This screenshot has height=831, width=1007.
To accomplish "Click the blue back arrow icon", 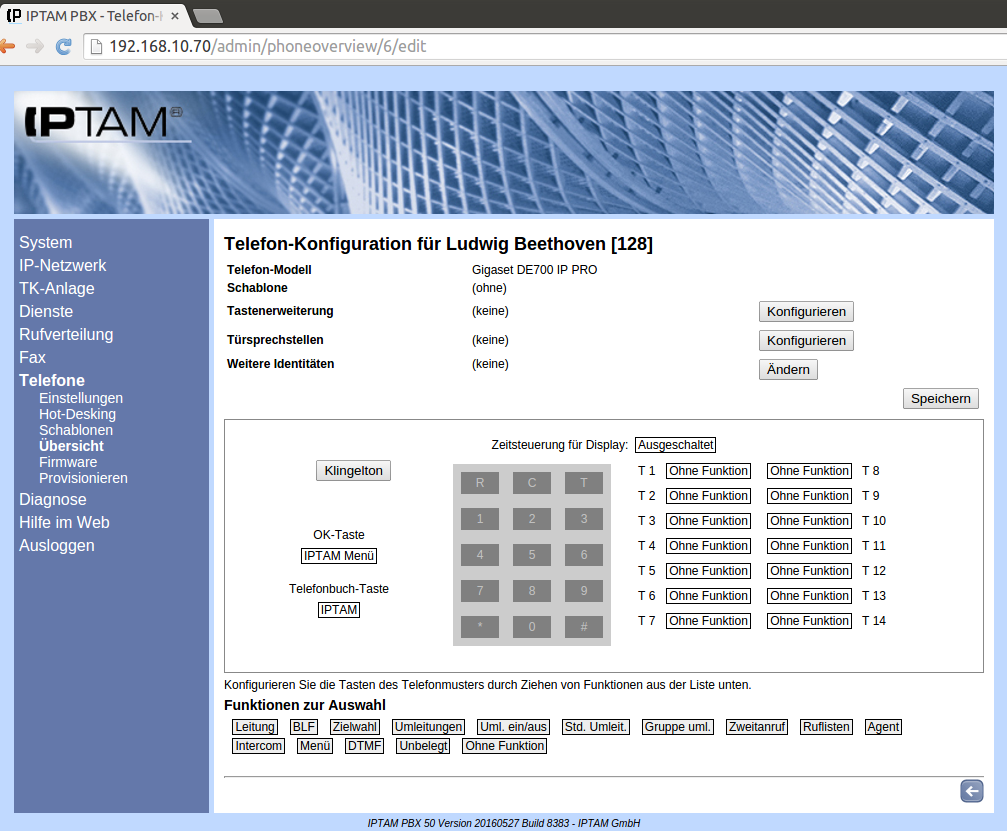I will point(971,792).
